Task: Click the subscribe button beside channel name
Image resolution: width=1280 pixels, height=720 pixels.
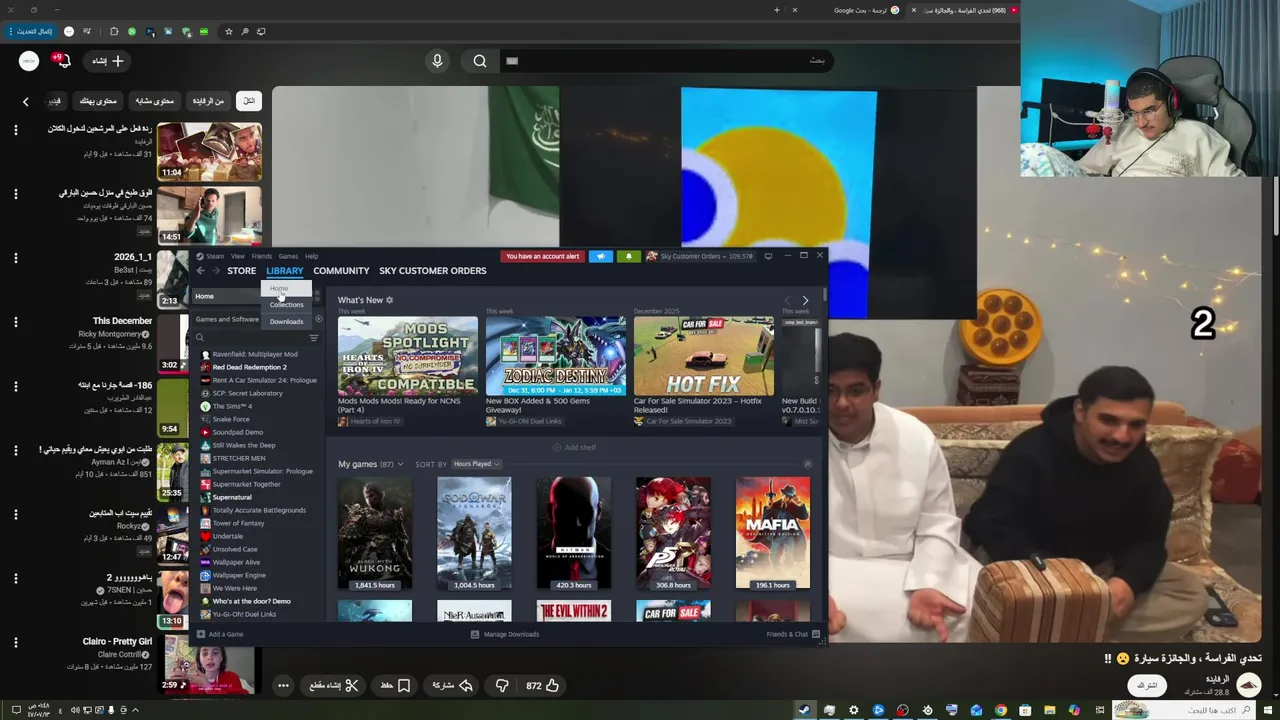Action: tap(1146, 685)
